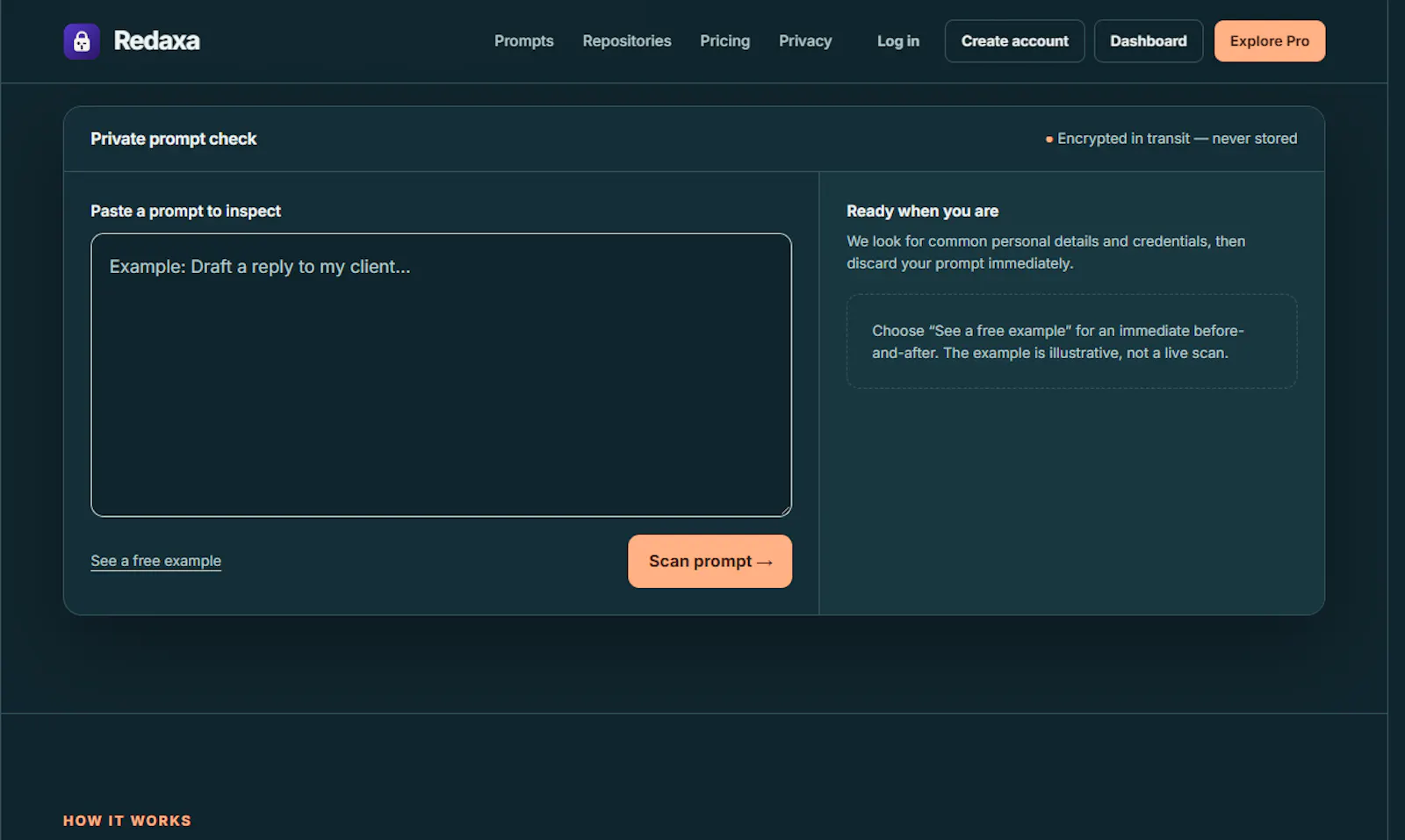This screenshot has width=1405, height=840.
Task: Click the "HOW IT WORKS" section label
Action: coord(127,821)
